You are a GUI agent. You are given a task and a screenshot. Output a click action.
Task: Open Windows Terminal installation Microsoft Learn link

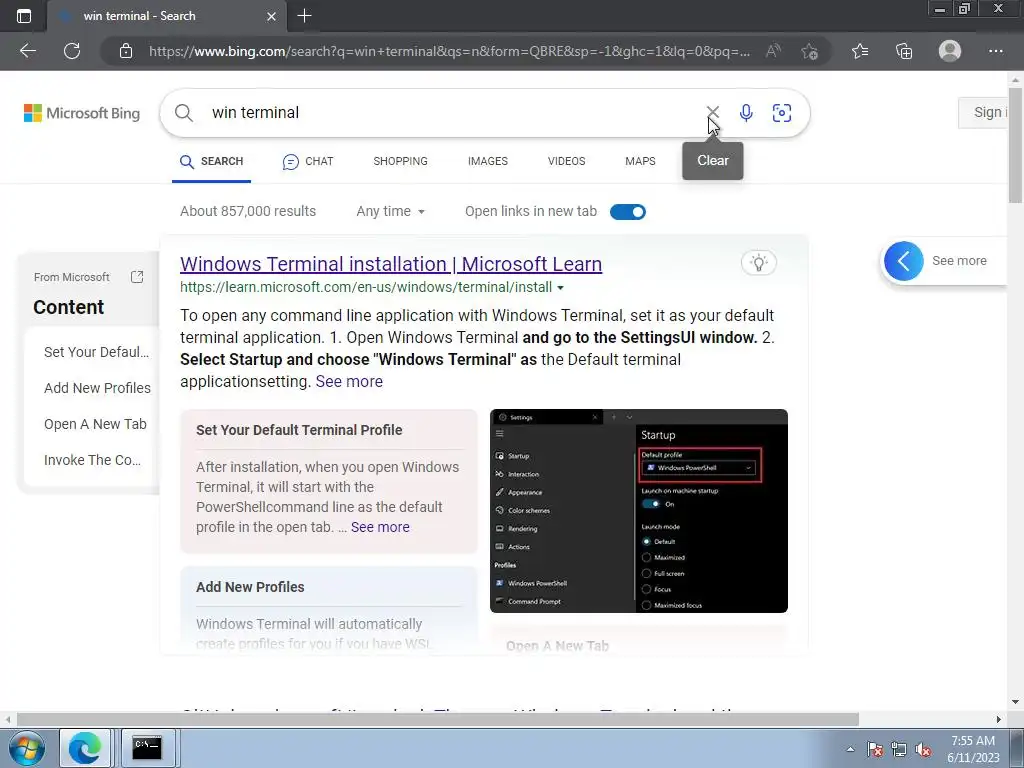click(391, 264)
